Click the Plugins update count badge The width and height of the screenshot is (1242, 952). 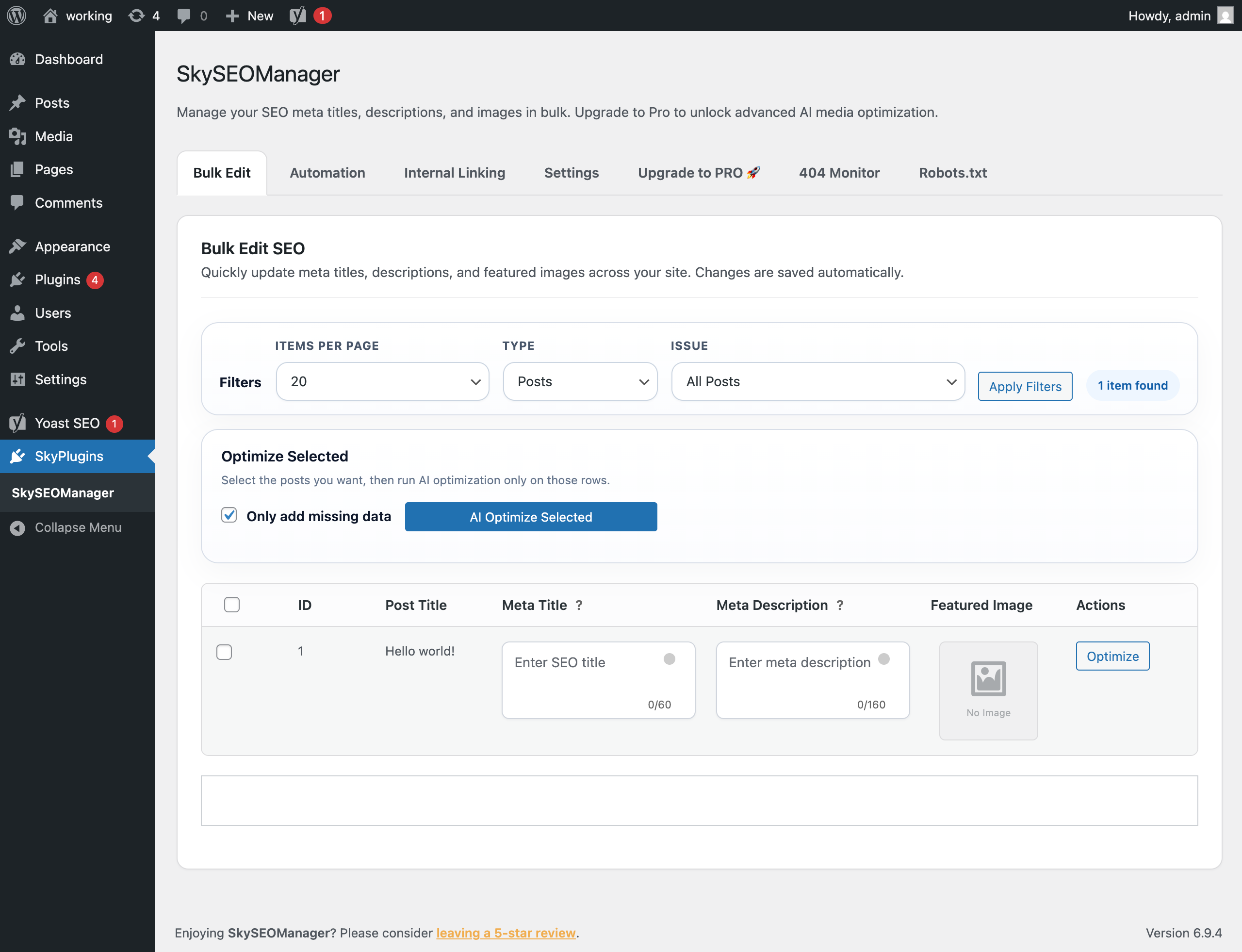click(95, 280)
